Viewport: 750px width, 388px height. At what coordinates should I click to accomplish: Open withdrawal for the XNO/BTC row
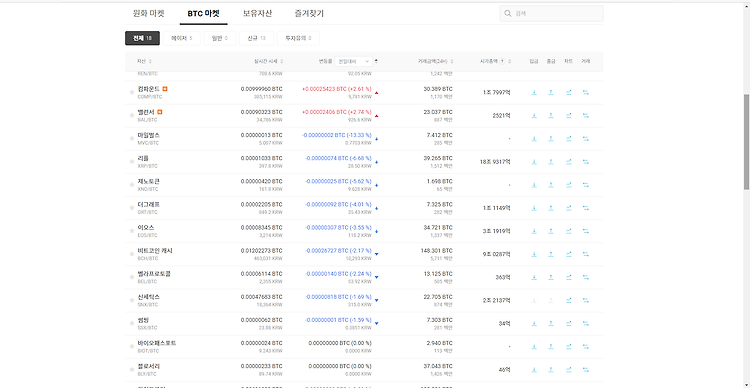click(x=551, y=185)
